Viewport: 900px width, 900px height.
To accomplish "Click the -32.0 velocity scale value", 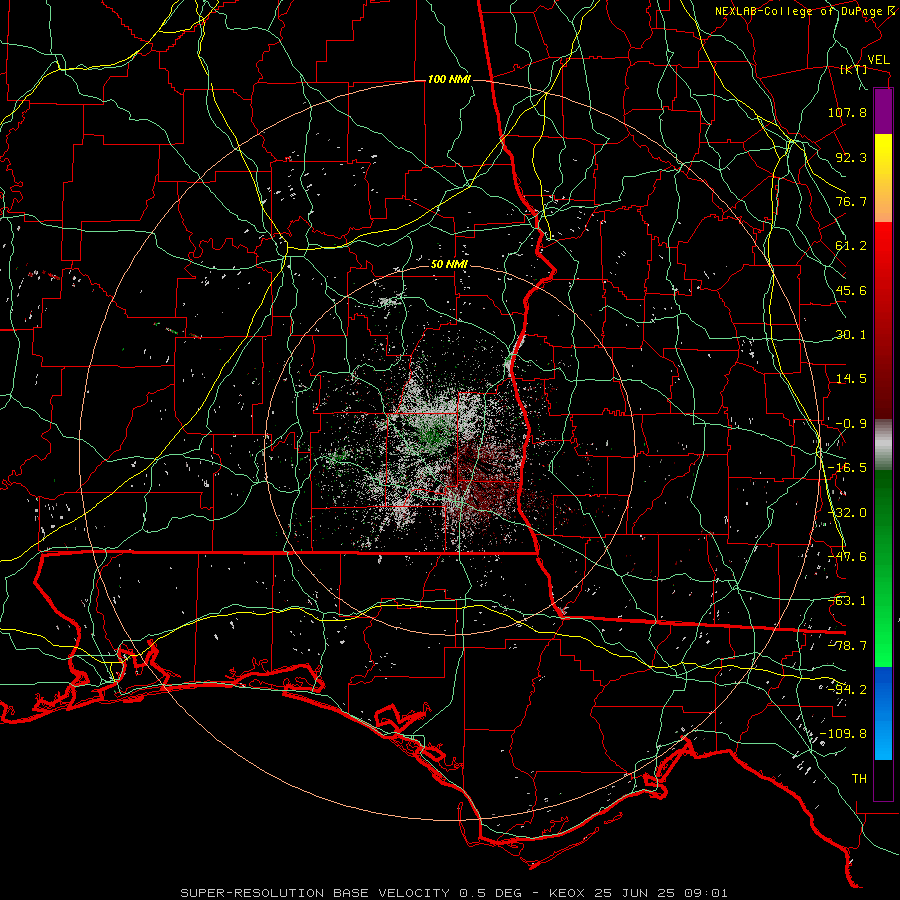I will click(x=847, y=513).
